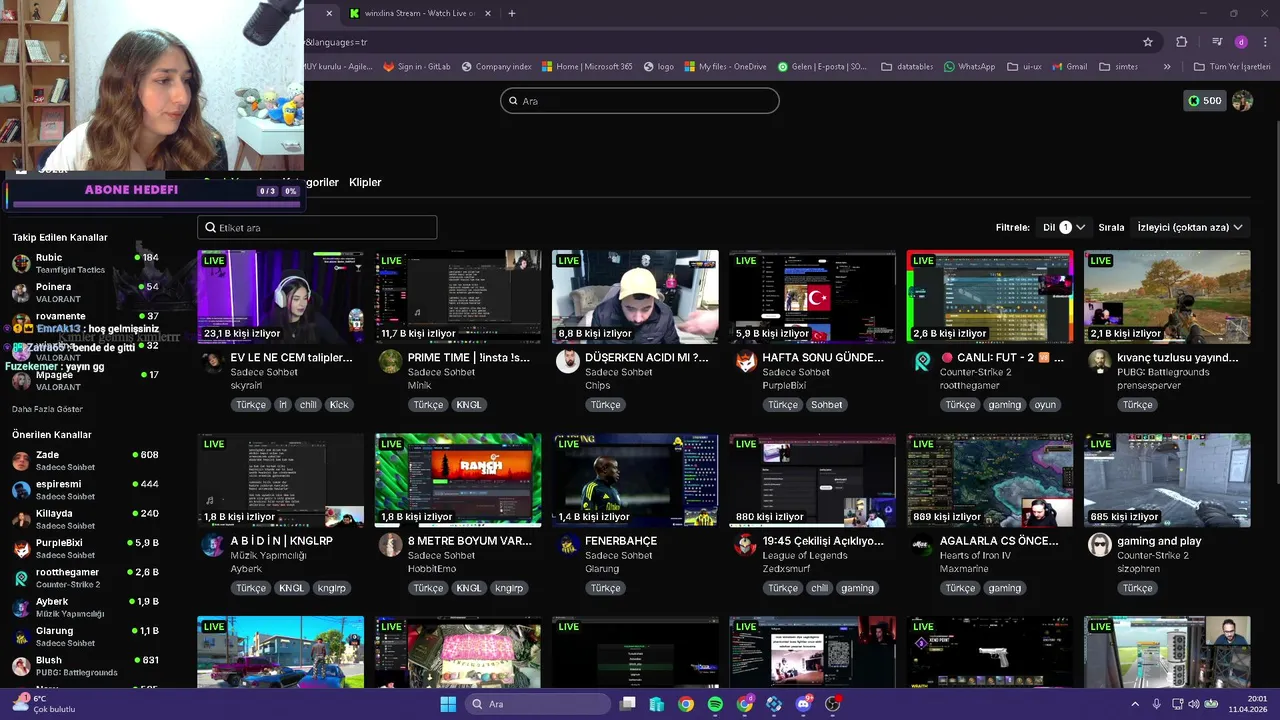Open the Glarung avatar on FENERBAHÇE stream
The width and height of the screenshot is (1280, 720).
(568, 545)
